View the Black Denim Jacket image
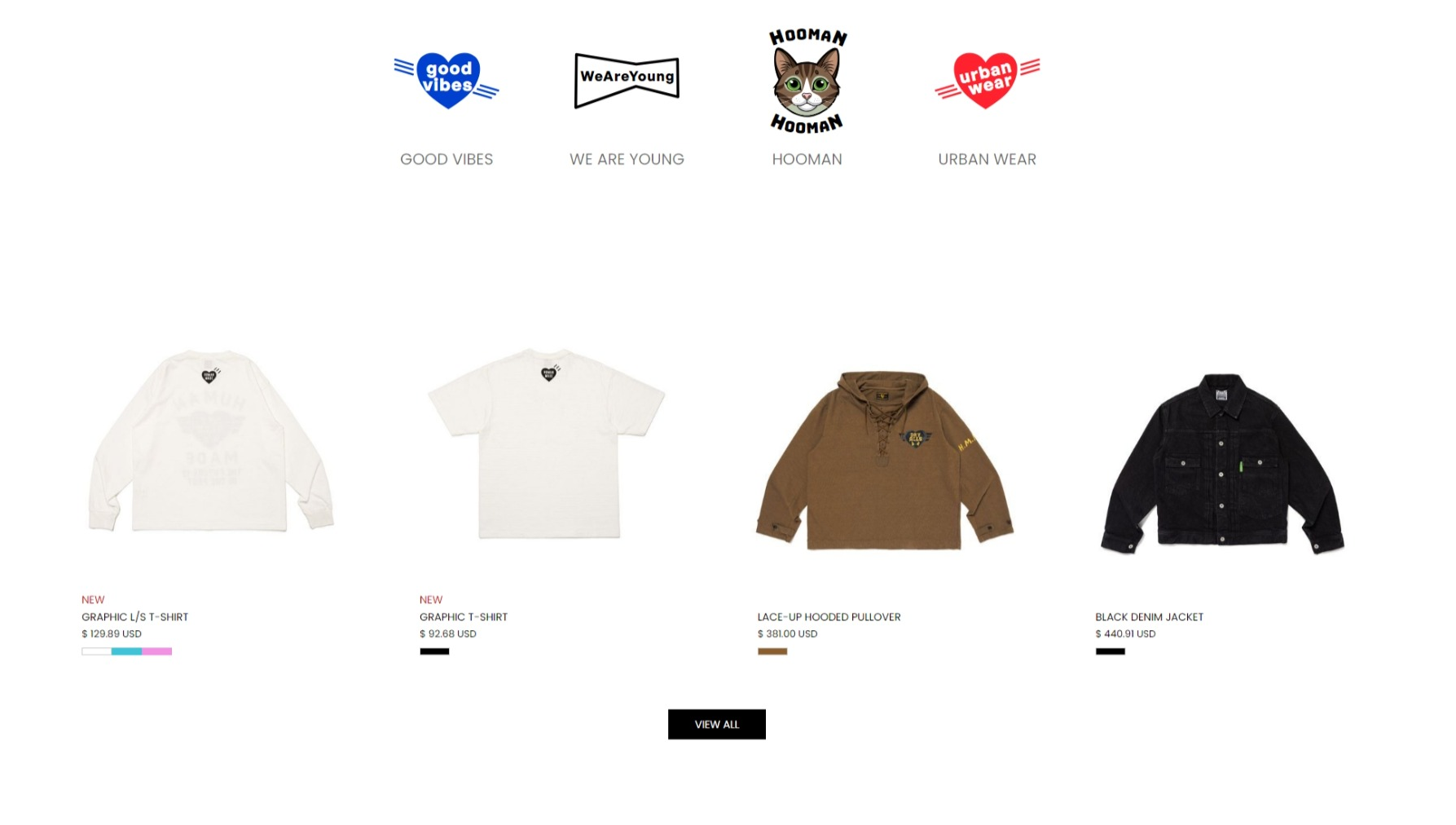Screen dimensions: 1456x825 pos(1222,463)
